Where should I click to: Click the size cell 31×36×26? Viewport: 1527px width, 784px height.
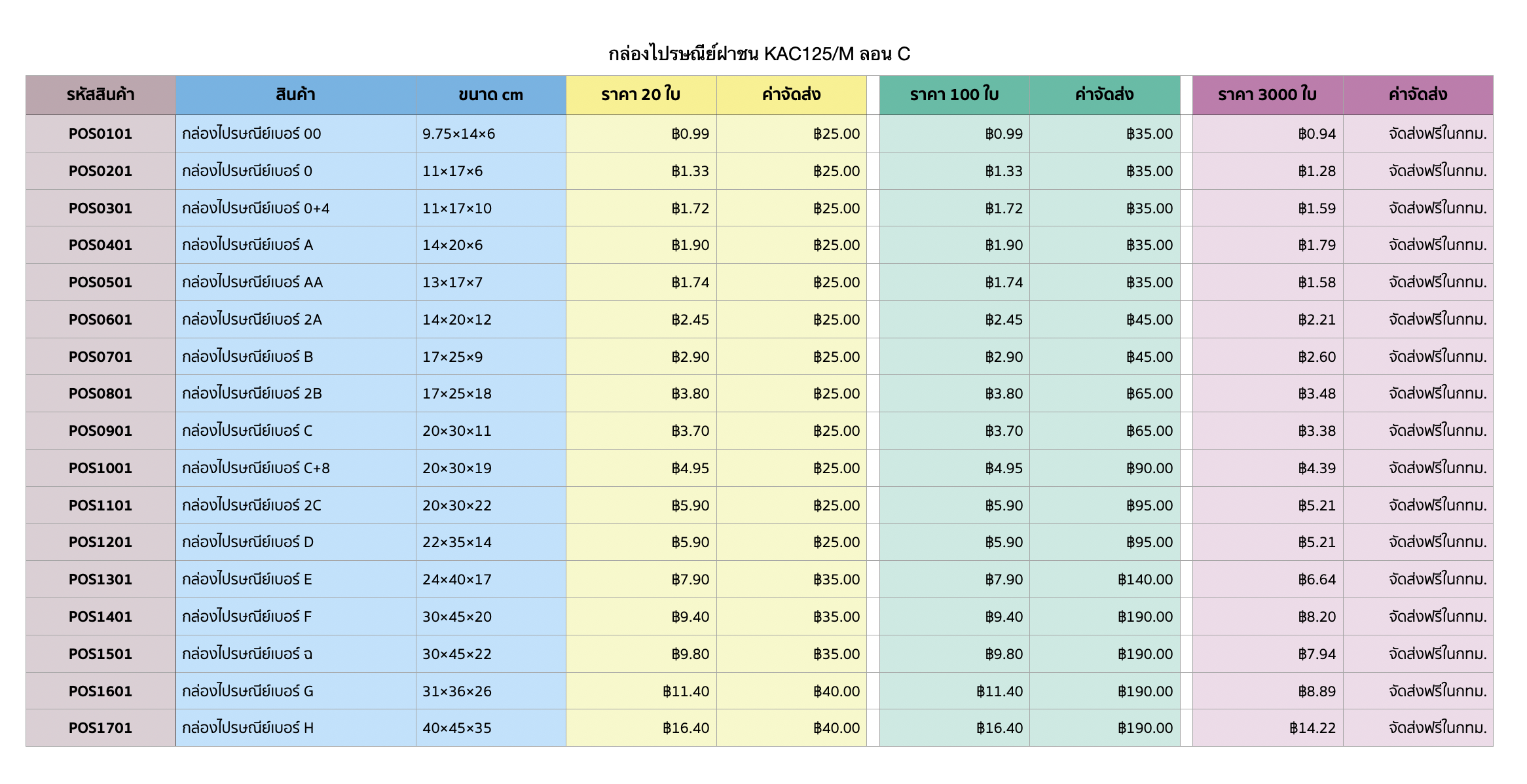456,691
